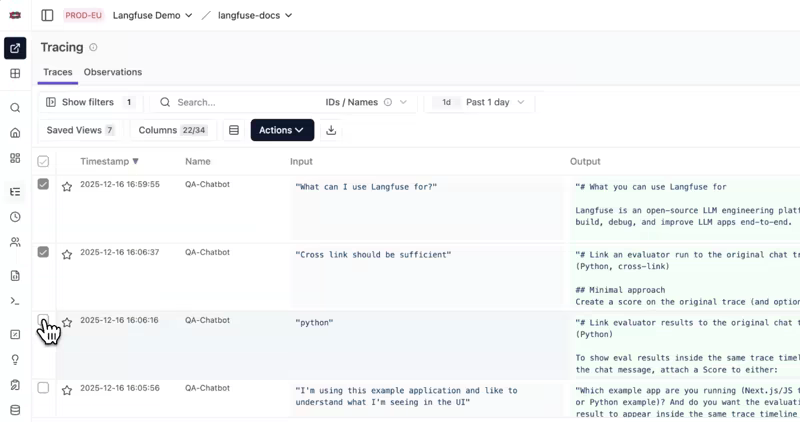Switch to the Observations tab
This screenshot has height=422, width=800.
point(113,72)
